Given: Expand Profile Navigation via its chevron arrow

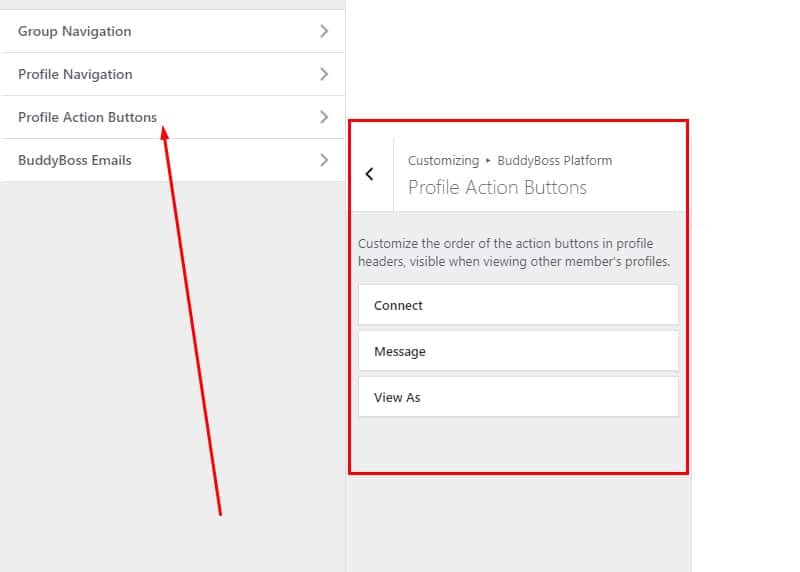Looking at the screenshot, I should pos(324,74).
